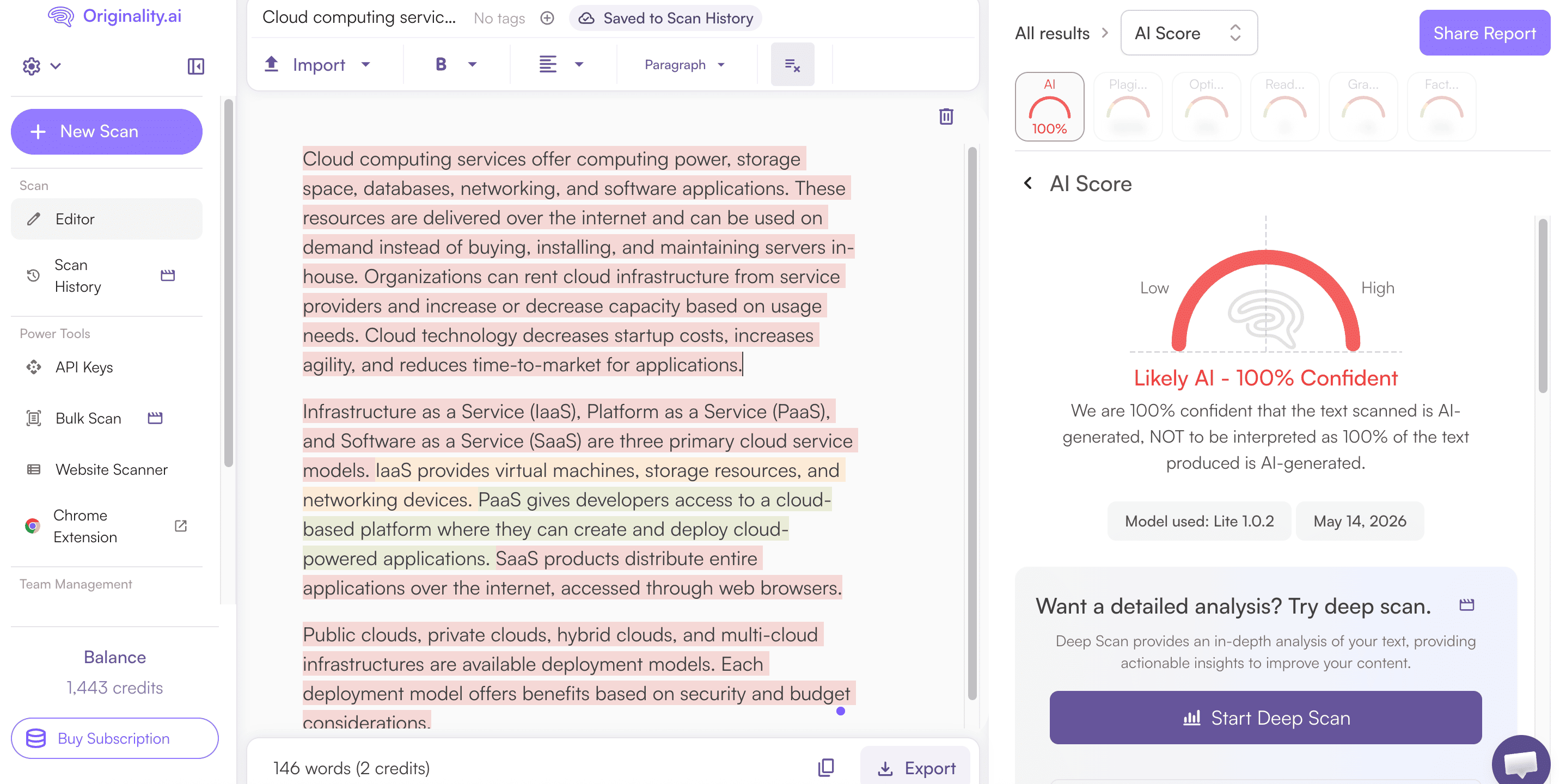
Task: Select the Fact checker score tab
Action: 1441,106
